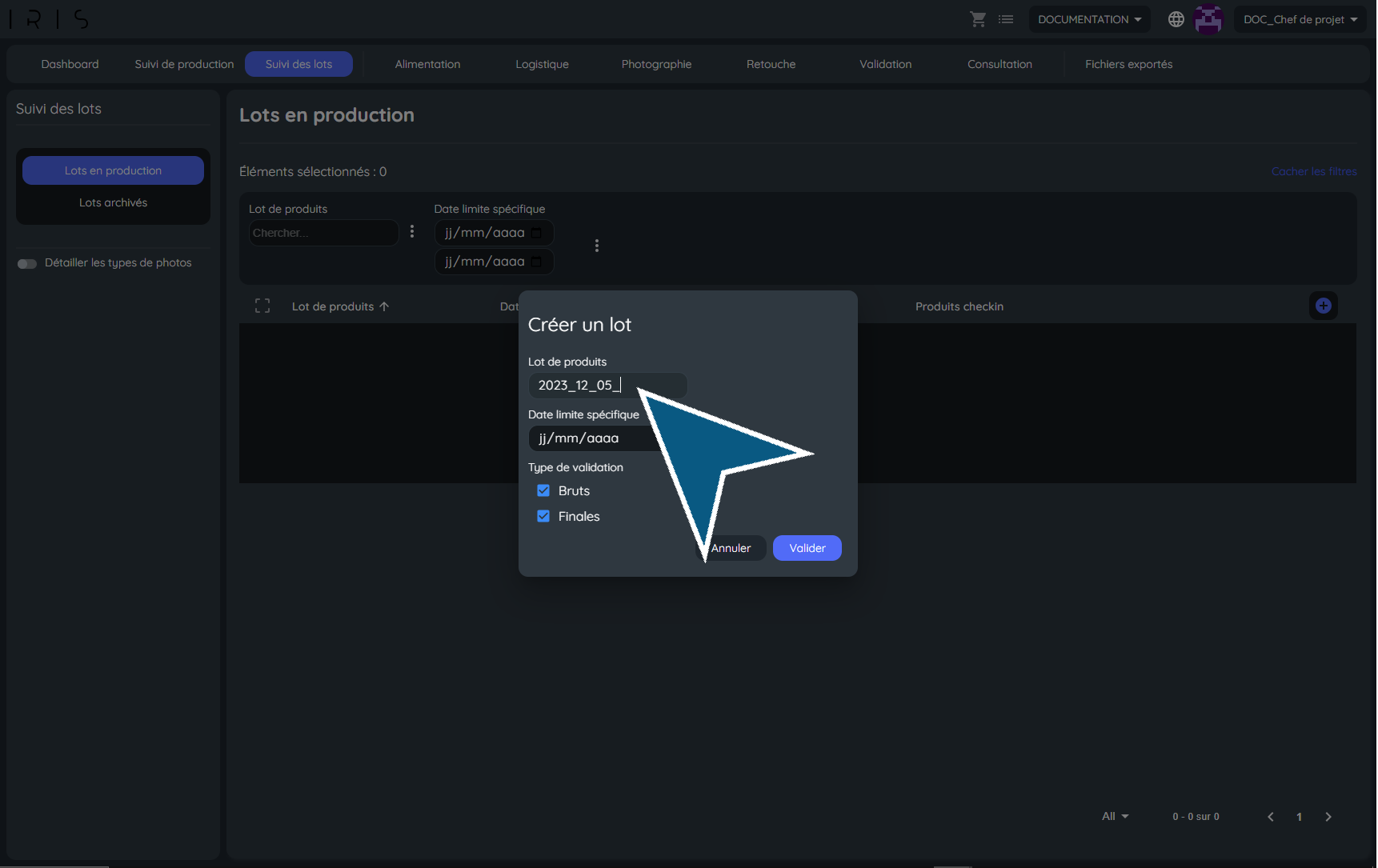Click the second jj/mm/aaaa filter field

point(494,262)
